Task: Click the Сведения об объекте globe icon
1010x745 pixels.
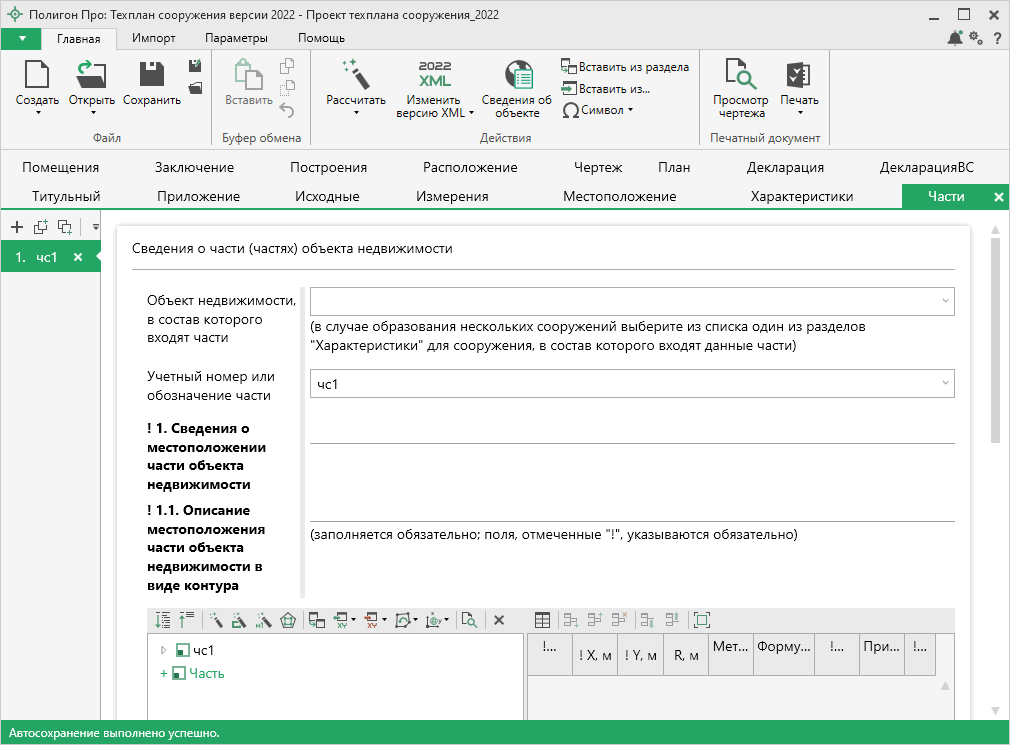Action: (517, 75)
